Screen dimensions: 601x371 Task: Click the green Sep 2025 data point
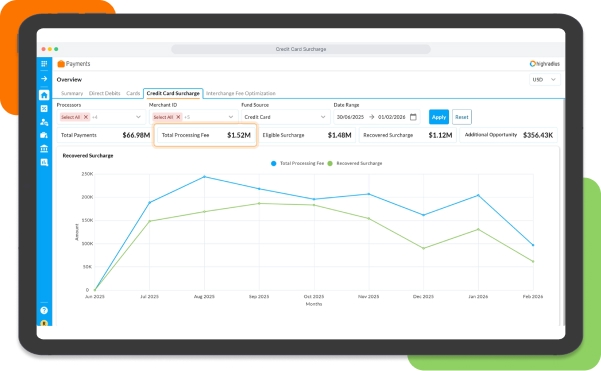coord(259,204)
